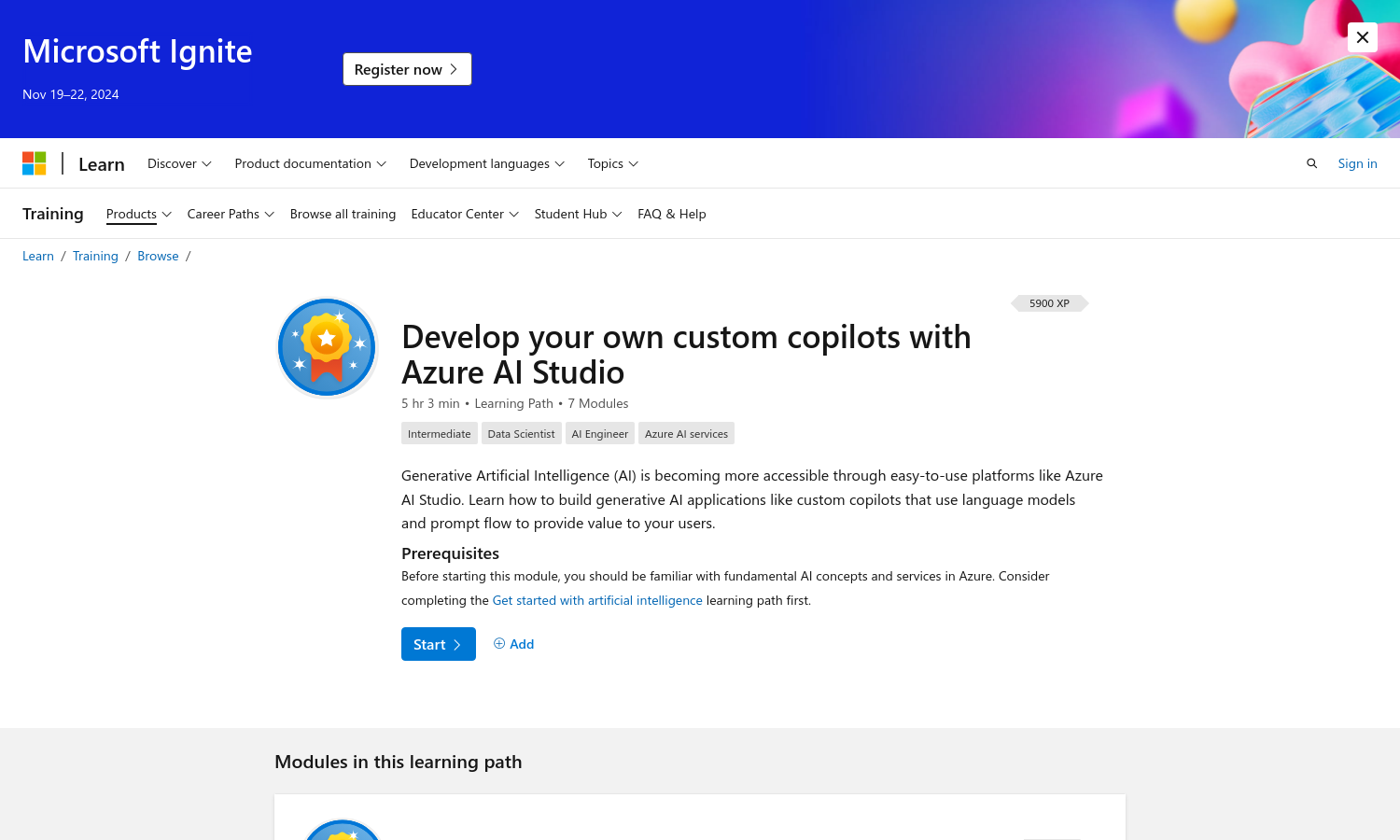Close the Microsoft Ignite banner
Viewport: 1400px width, 840px height.
tap(1362, 37)
